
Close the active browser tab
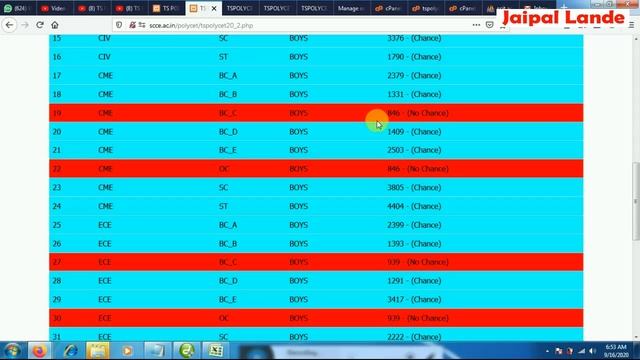pyautogui.click(x=214, y=8)
